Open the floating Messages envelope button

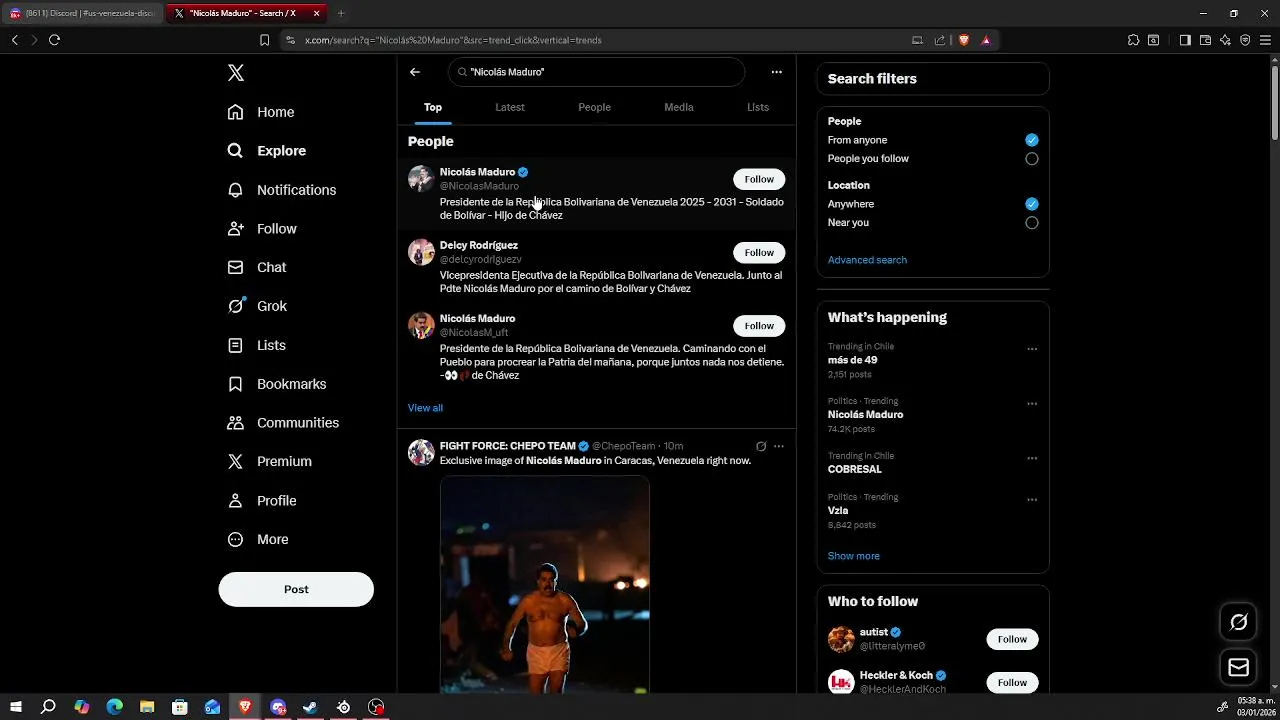click(x=1239, y=667)
